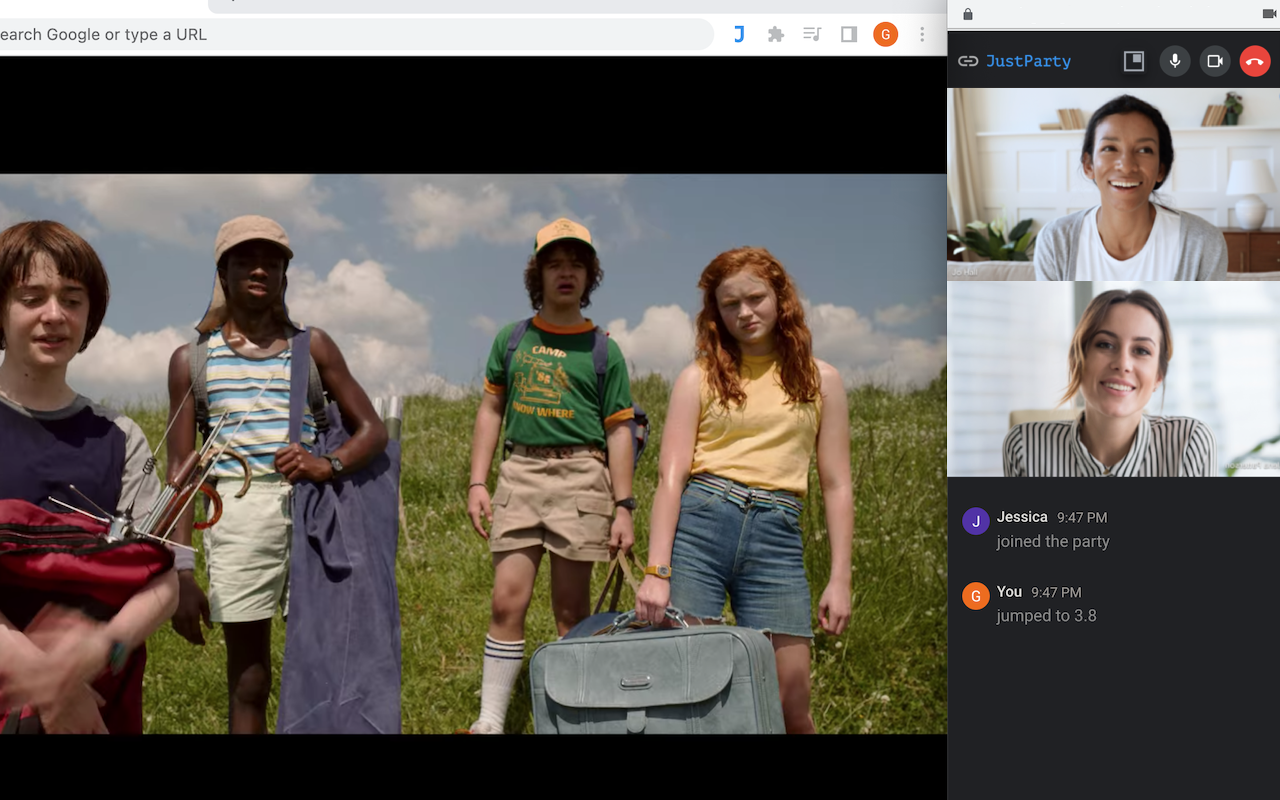Select the bottom participant video in striped shirt
The height and width of the screenshot is (800, 1280).
1113,379
